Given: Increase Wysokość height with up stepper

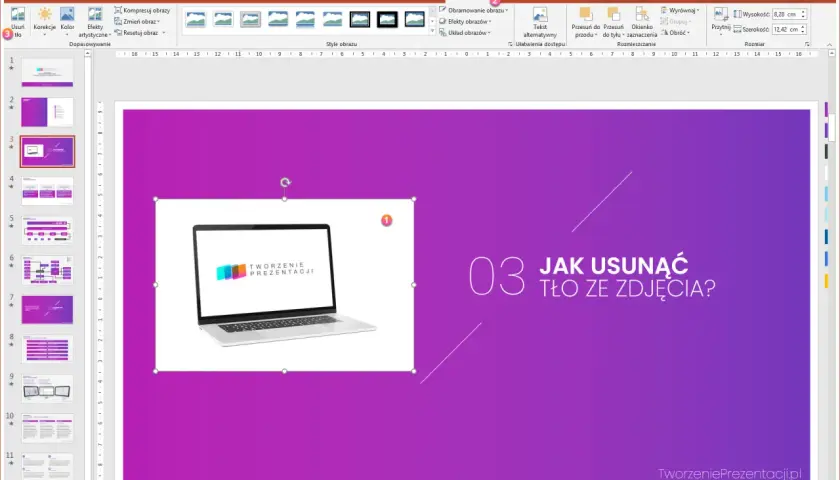Looking at the screenshot, I should tap(803, 12).
